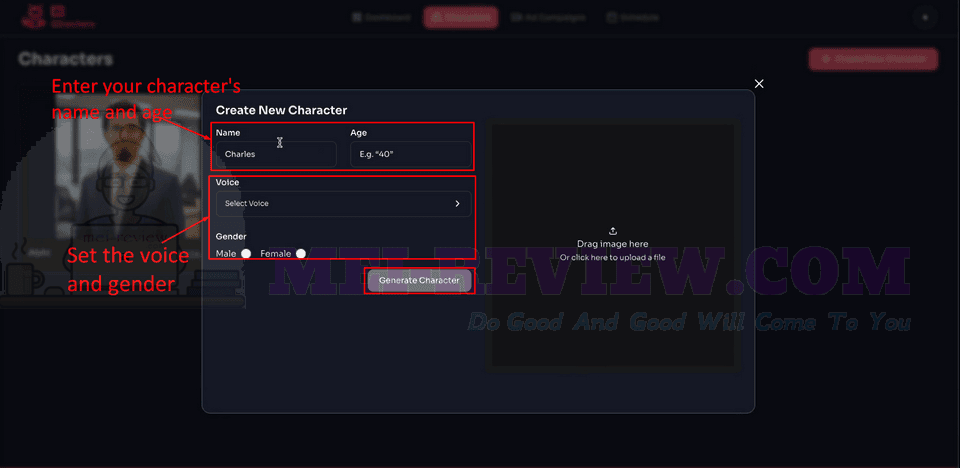Image resolution: width=960 pixels, height=468 pixels.
Task: Close the Create New Character dialog
Action: pyautogui.click(x=759, y=84)
